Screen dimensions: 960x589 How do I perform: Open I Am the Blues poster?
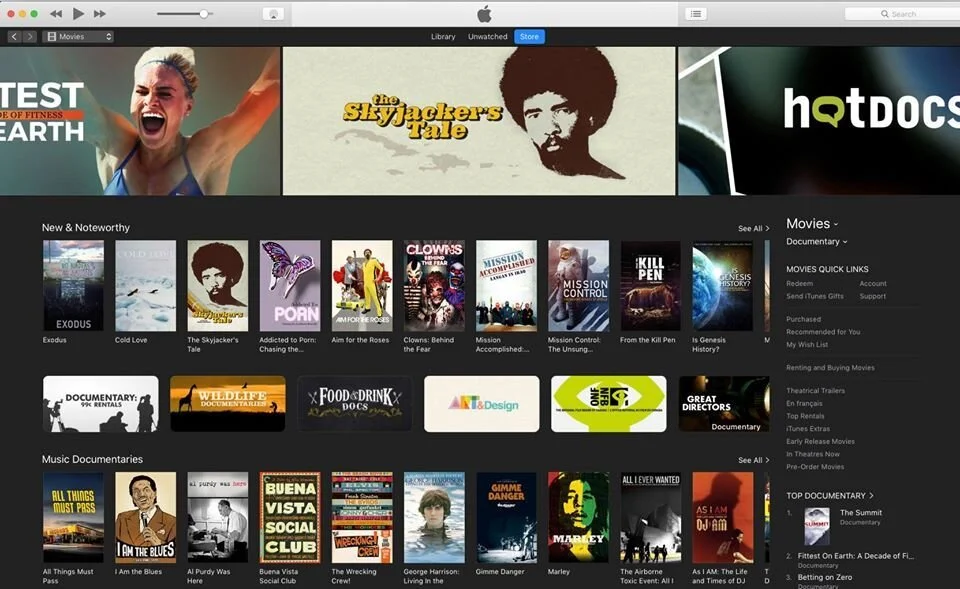[146, 517]
